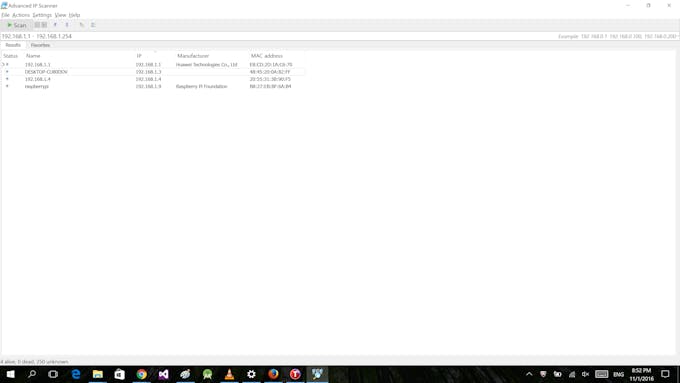The height and width of the screenshot is (383, 680).
Task: Switch to the Favorites tab
Action: tap(40, 45)
